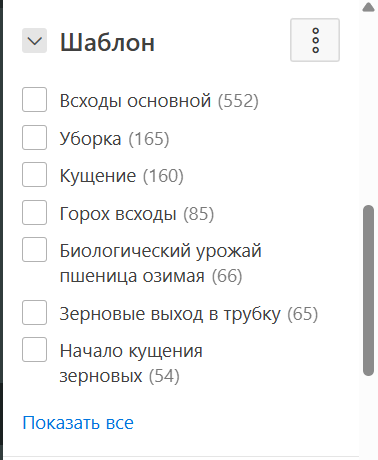Click the Показать все link
Image resolution: width=378 pixels, height=460 pixels.
(78, 423)
